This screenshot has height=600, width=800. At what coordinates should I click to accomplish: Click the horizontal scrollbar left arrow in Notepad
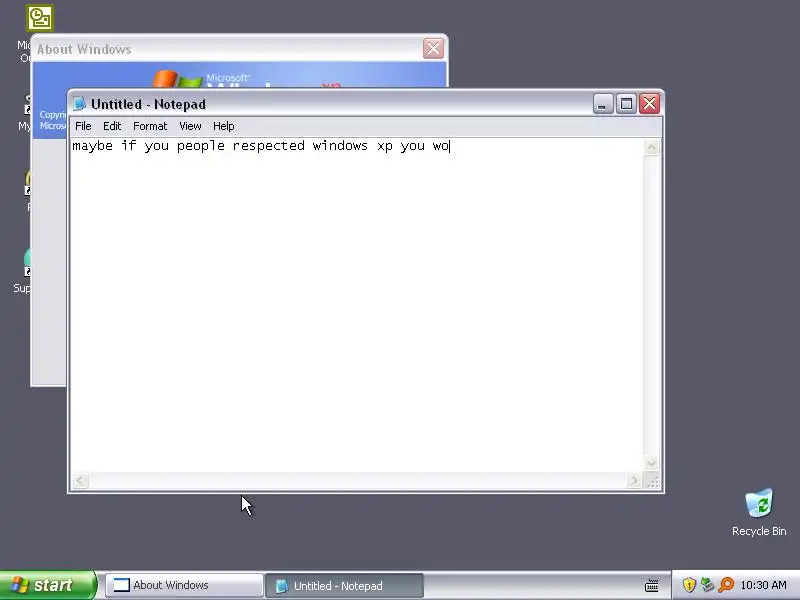point(80,480)
